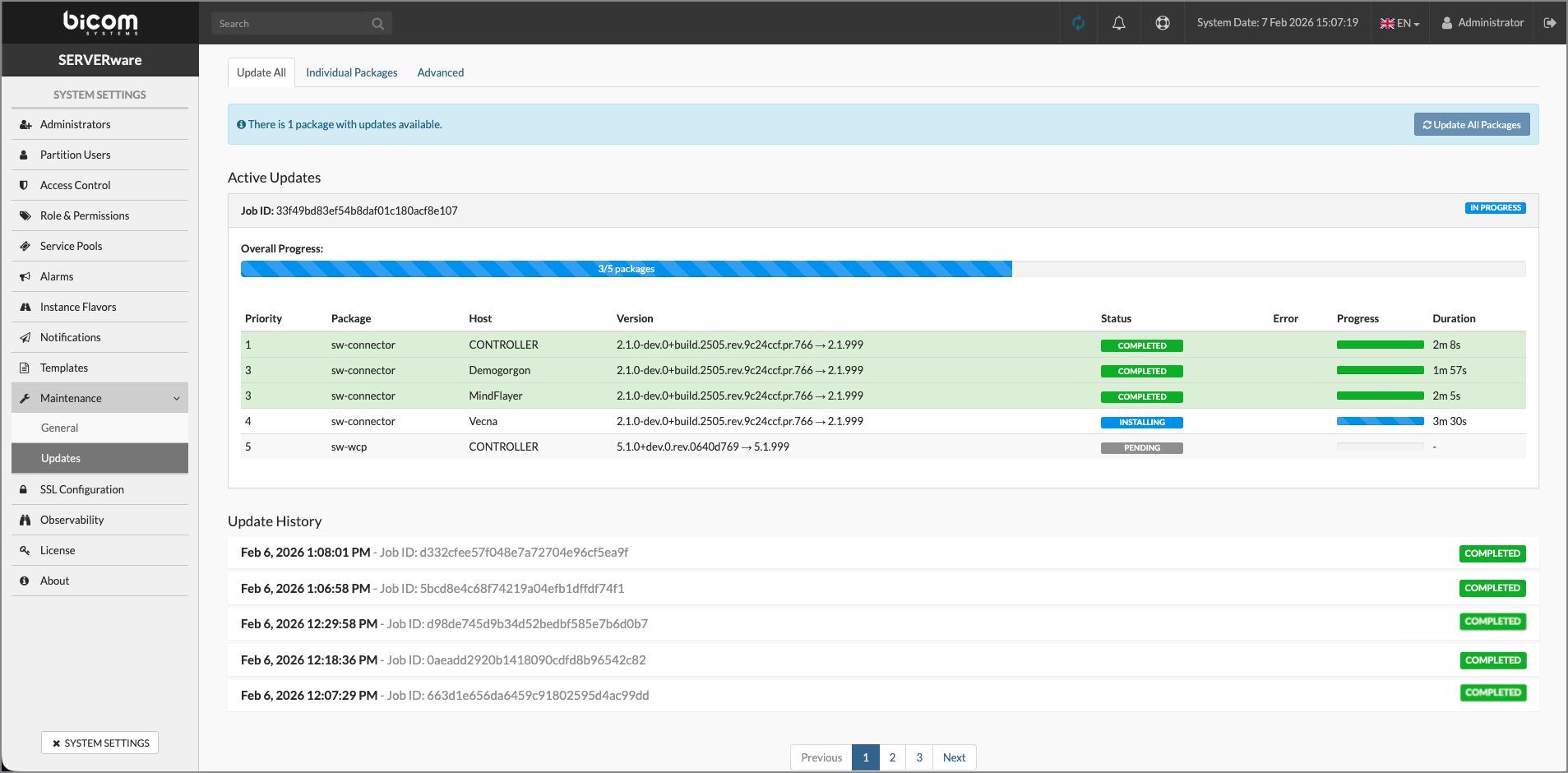1568x773 pixels.
Task: Click the sw-wcp pending progress bar
Action: point(1381,447)
